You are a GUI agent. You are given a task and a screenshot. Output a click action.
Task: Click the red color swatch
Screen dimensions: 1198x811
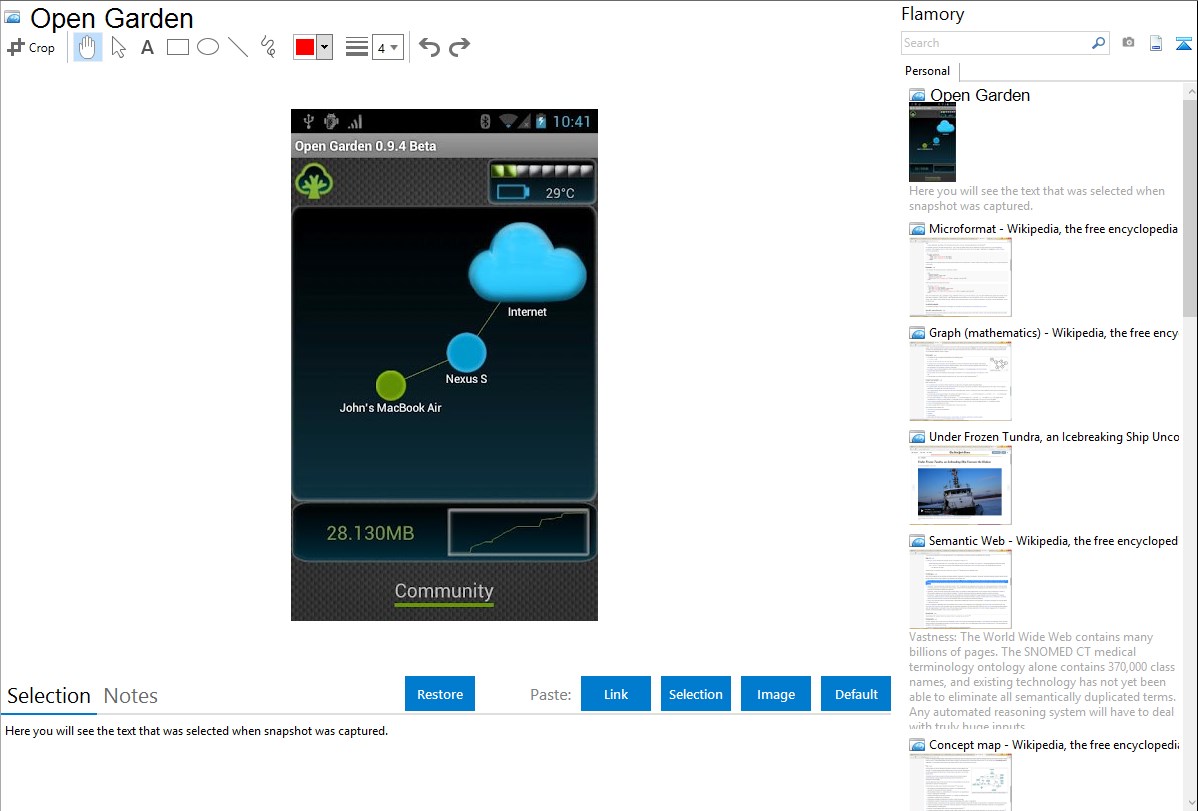coord(305,47)
